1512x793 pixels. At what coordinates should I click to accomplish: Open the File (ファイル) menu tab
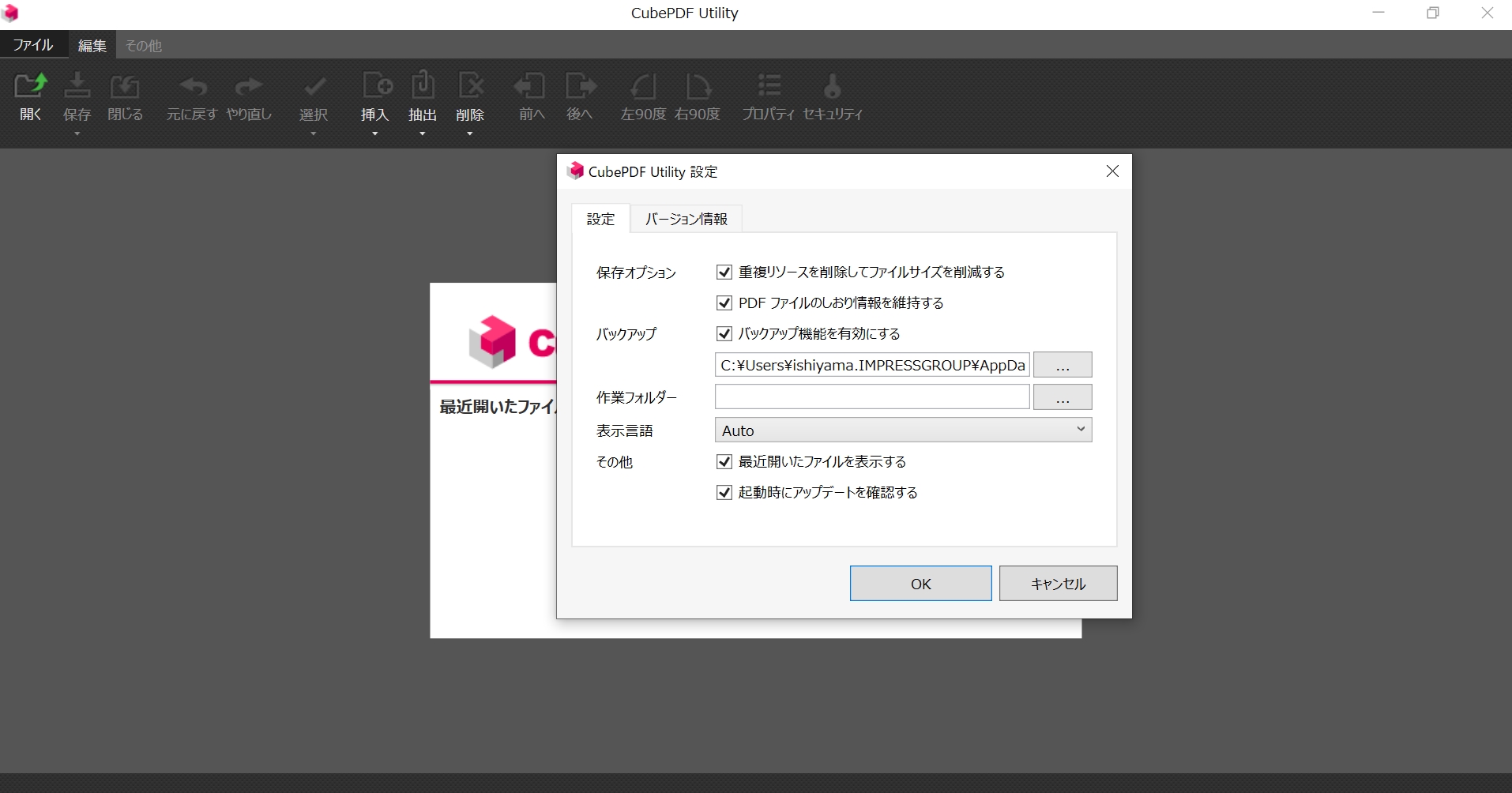(33, 45)
